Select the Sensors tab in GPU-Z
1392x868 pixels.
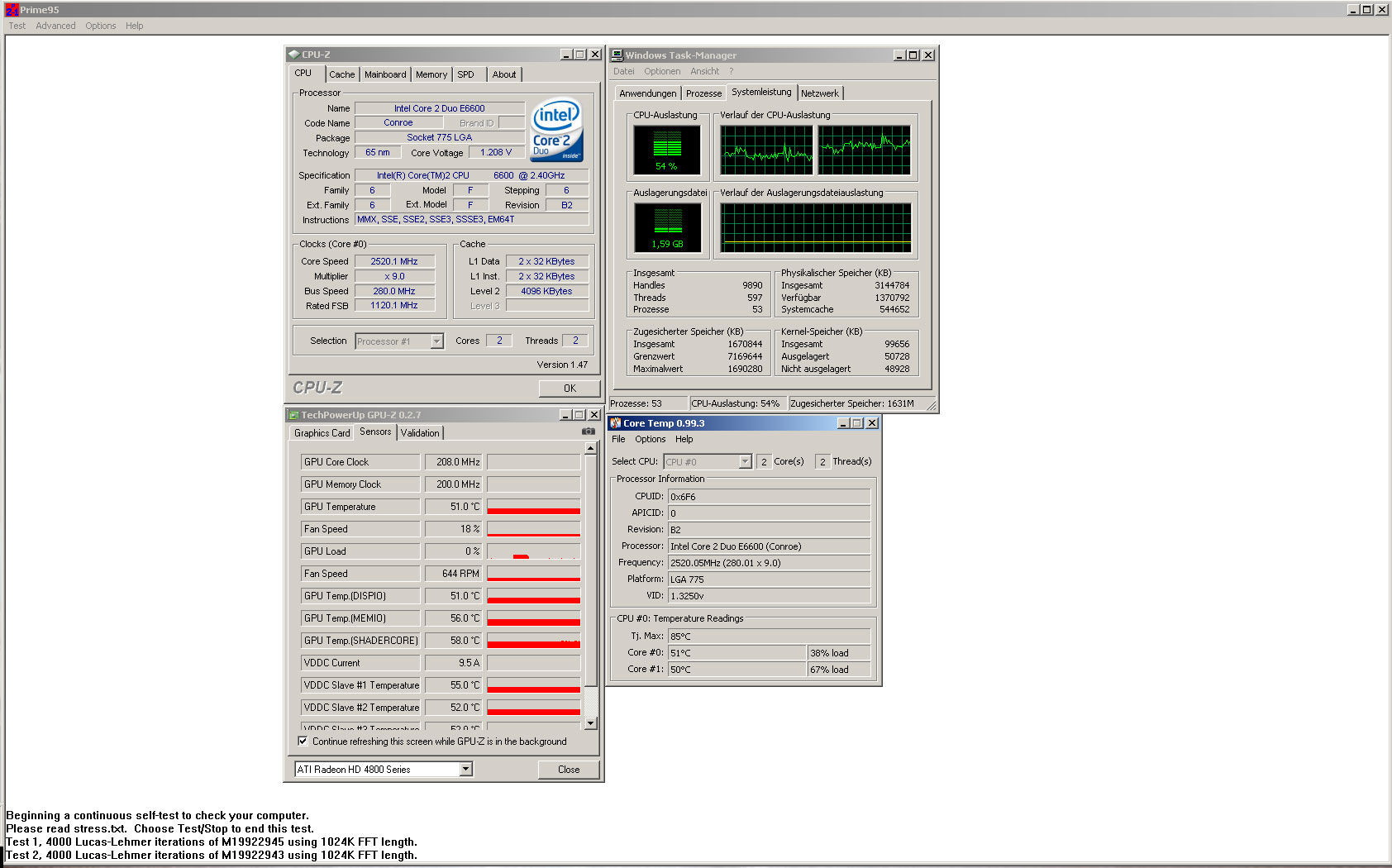click(x=375, y=432)
